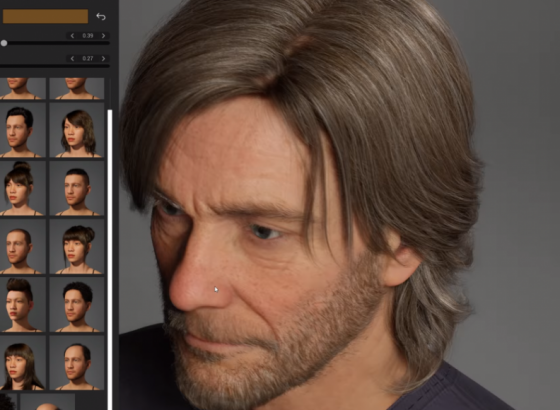Open the brown hair color swatch
This screenshot has width=560, height=410.
pyautogui.click(x=45, y=16)
